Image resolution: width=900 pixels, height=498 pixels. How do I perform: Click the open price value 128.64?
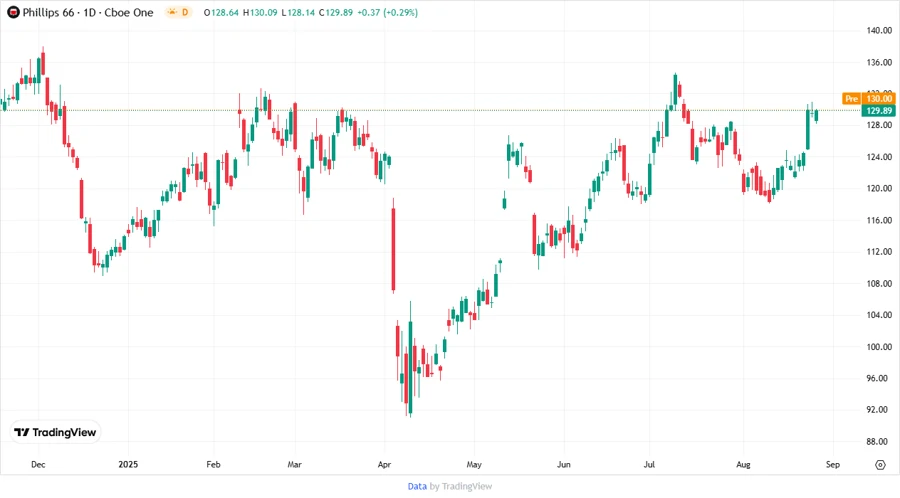[x=227, y=12]
